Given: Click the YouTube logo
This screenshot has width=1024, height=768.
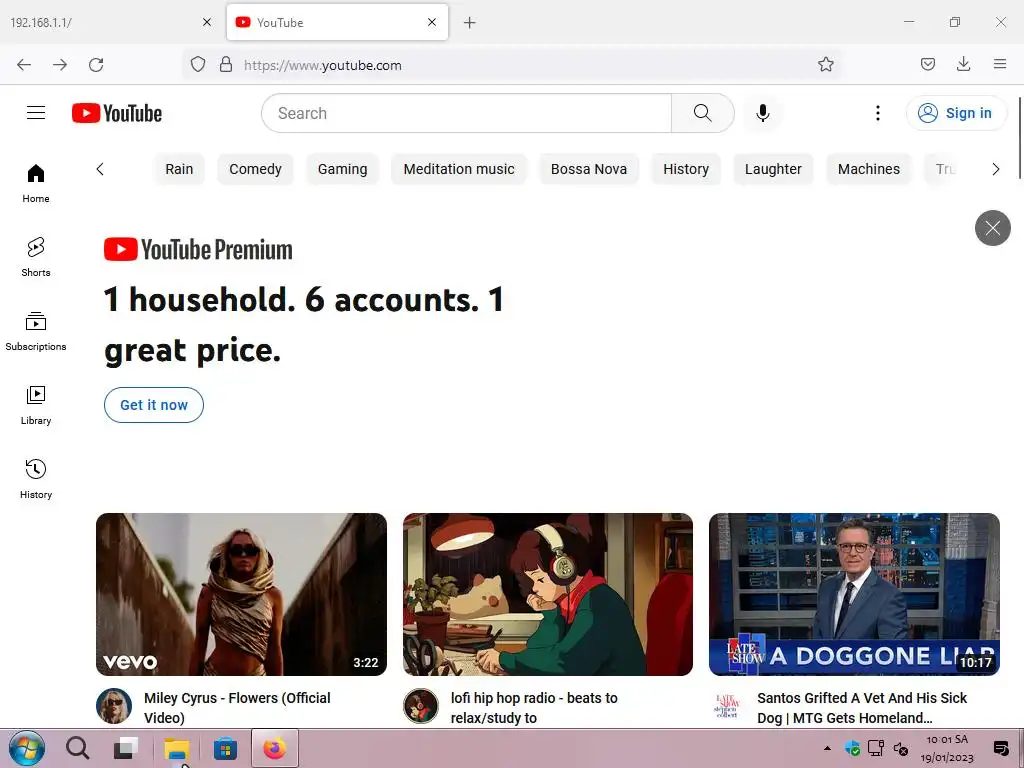Looking at the screenshot, I should coord(117,113).
